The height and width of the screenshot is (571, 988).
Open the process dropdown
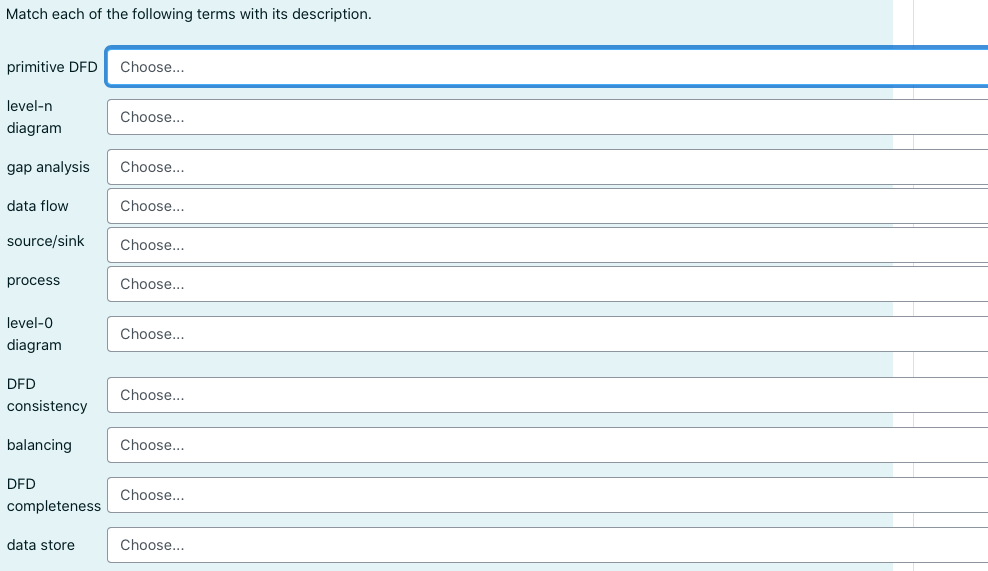pyautogui.click(x=548, y=284)
